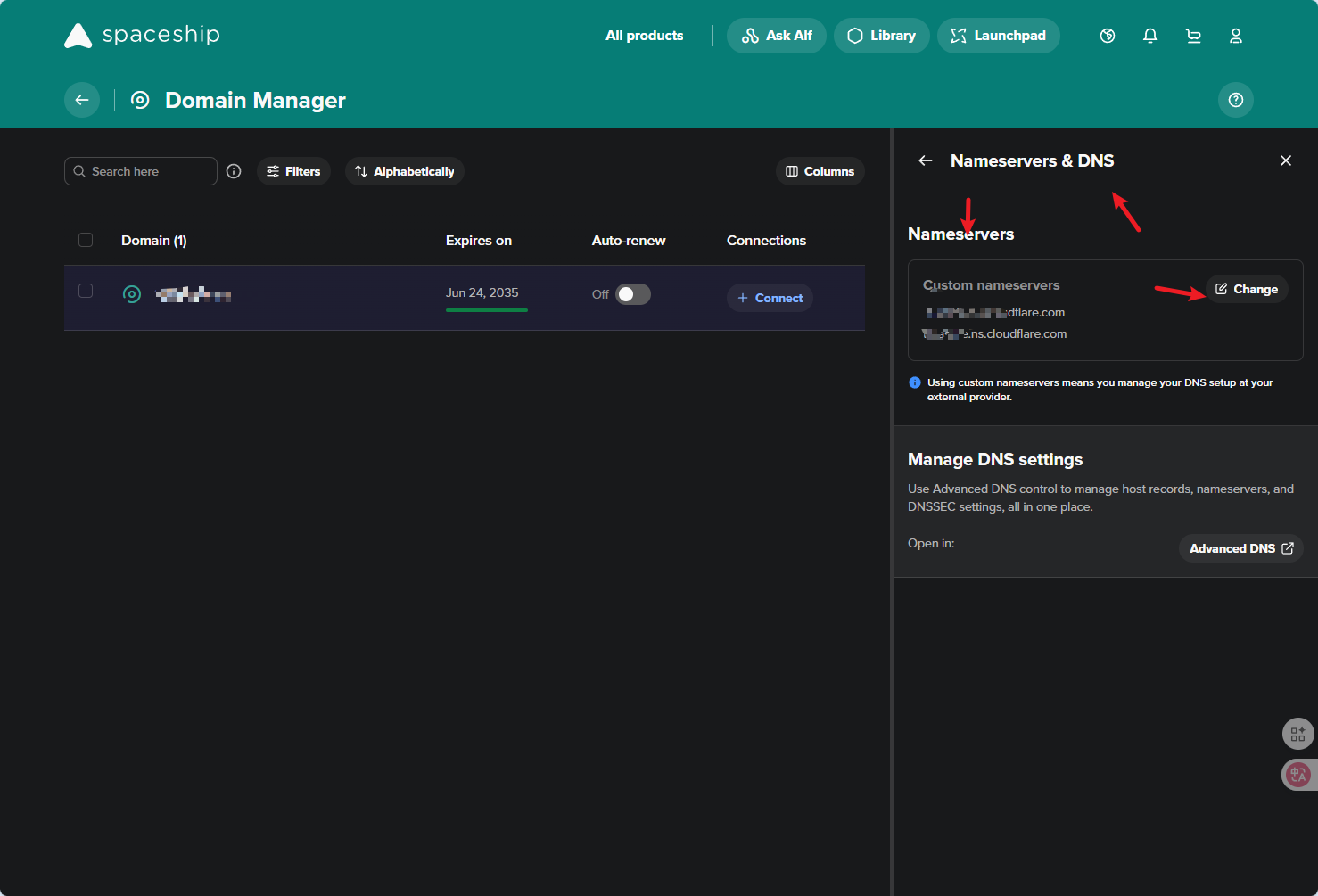Open the user account profile icon
Screen dimensions: 1318x896
(x=1236, y=36)
